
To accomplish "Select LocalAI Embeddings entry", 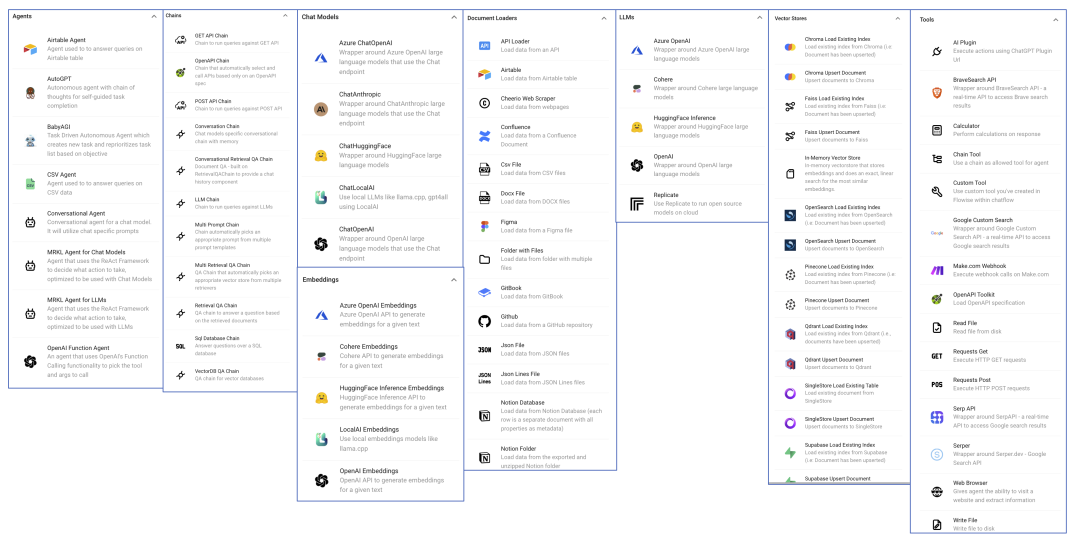I will tap(380, 439).
